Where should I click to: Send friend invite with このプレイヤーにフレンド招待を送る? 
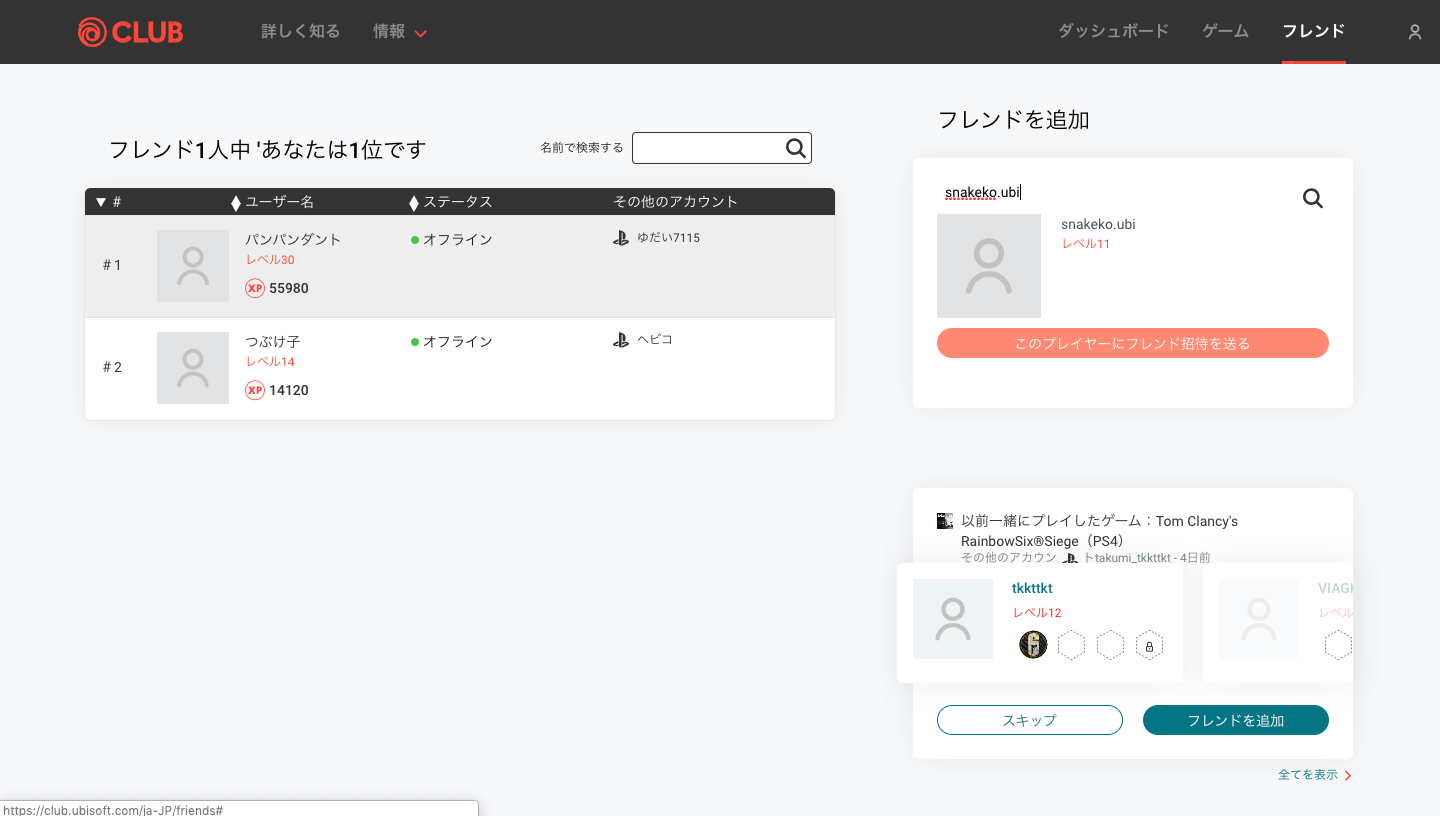click(1133, 343)
